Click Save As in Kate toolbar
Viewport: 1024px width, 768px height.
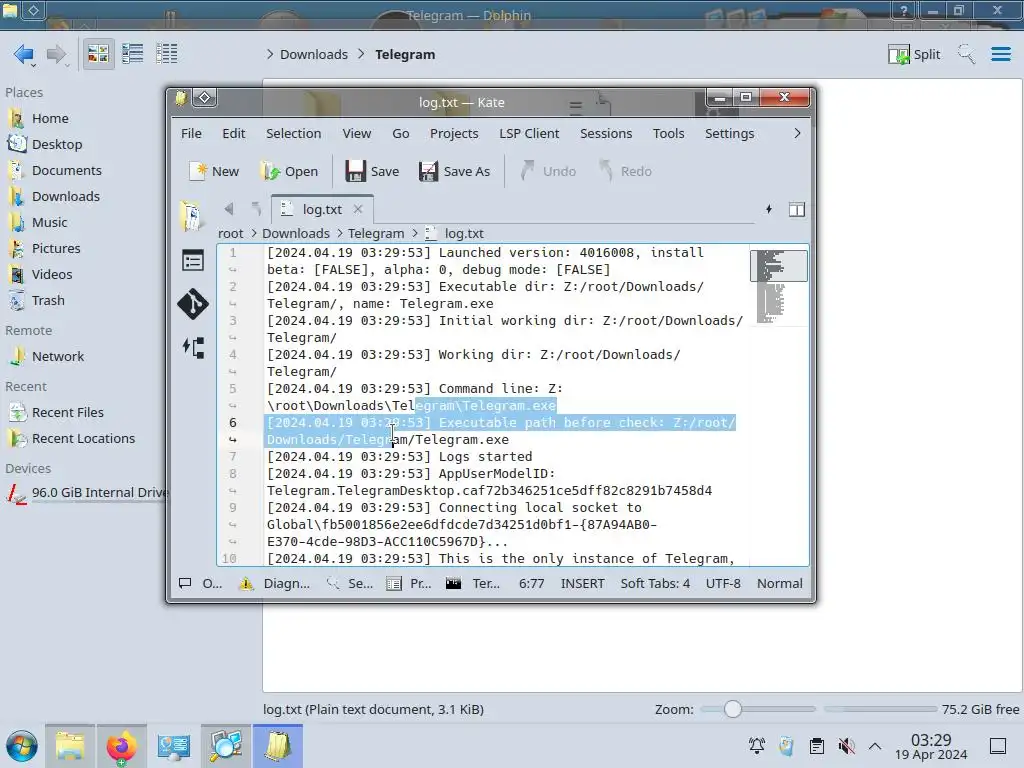455,171
